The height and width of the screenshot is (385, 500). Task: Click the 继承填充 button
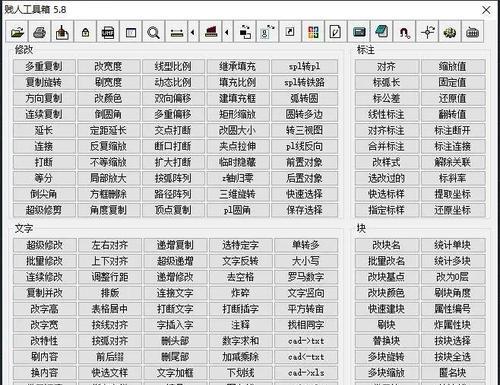click(x=238, y=66)
